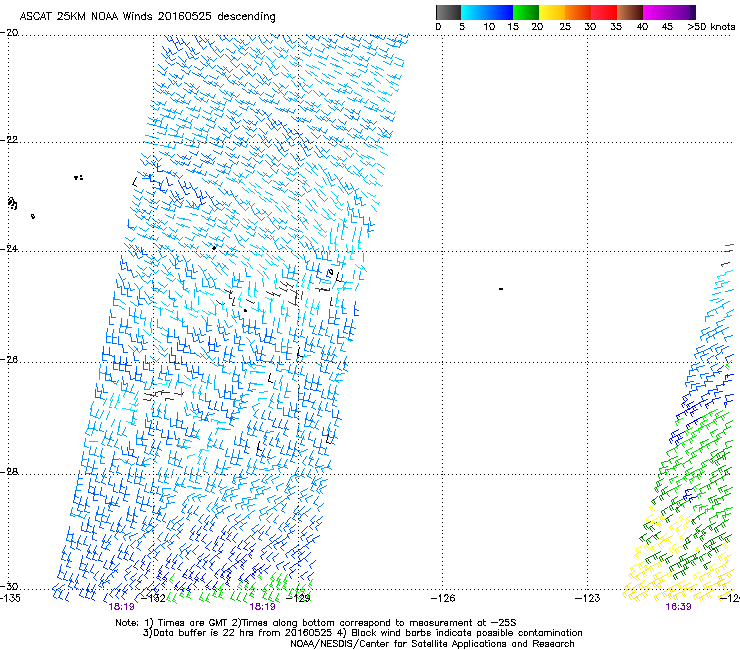Click the gray 0-5 knots legend swatch
The height and width of the screenshot is (650, 740).
pos(448,12)
